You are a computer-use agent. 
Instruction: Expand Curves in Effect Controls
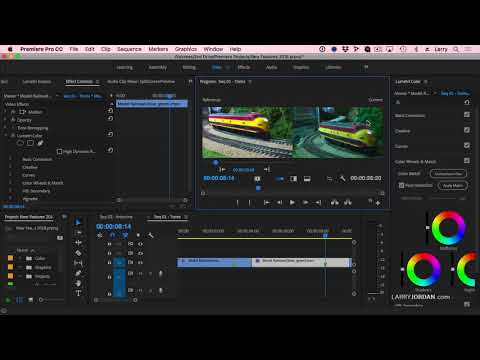[x=10, y=175]
